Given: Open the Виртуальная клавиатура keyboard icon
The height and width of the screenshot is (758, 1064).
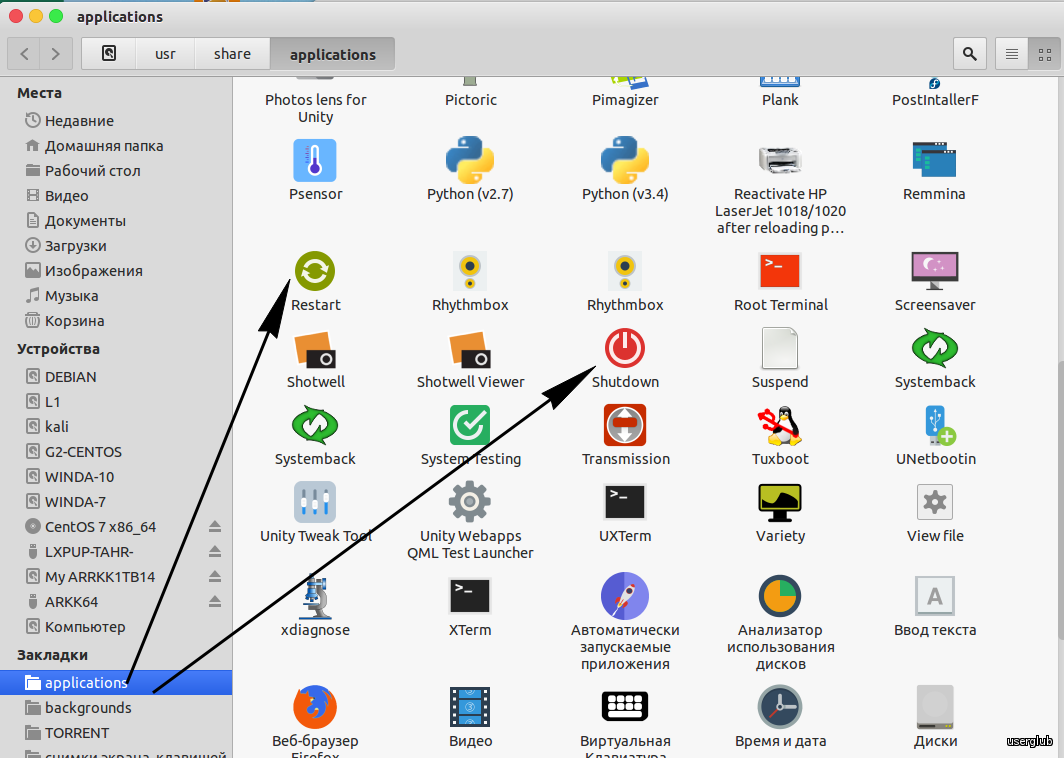Looking at the screenshot, I should [624, 706].
